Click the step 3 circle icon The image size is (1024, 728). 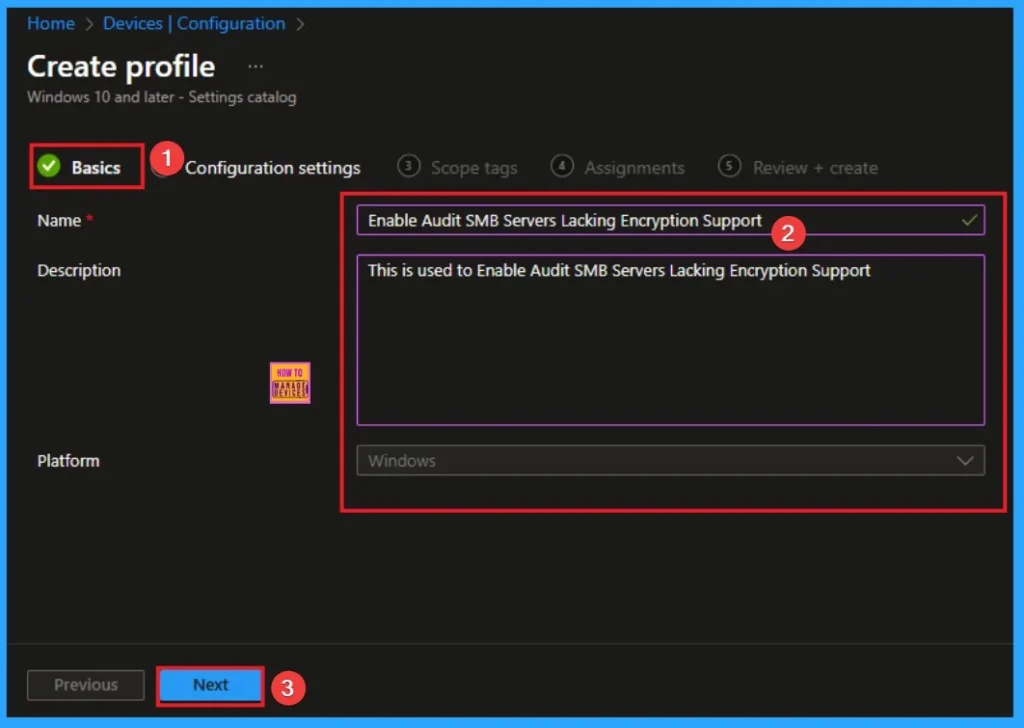tap(408, 167)
